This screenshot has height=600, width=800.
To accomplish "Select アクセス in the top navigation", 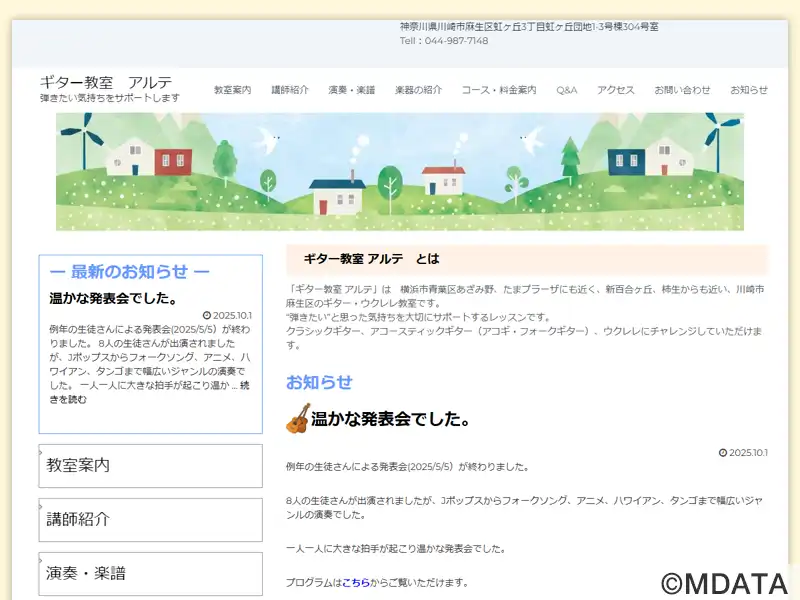I will pos(616,90).
